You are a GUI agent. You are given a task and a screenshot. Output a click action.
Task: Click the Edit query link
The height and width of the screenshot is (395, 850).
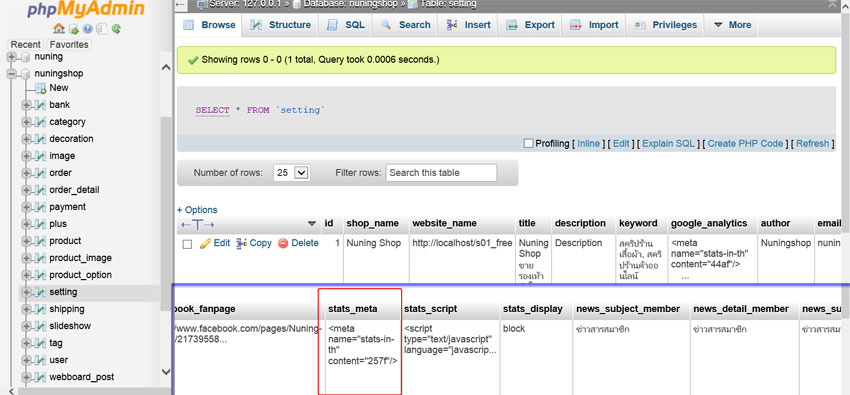(621, 144)
